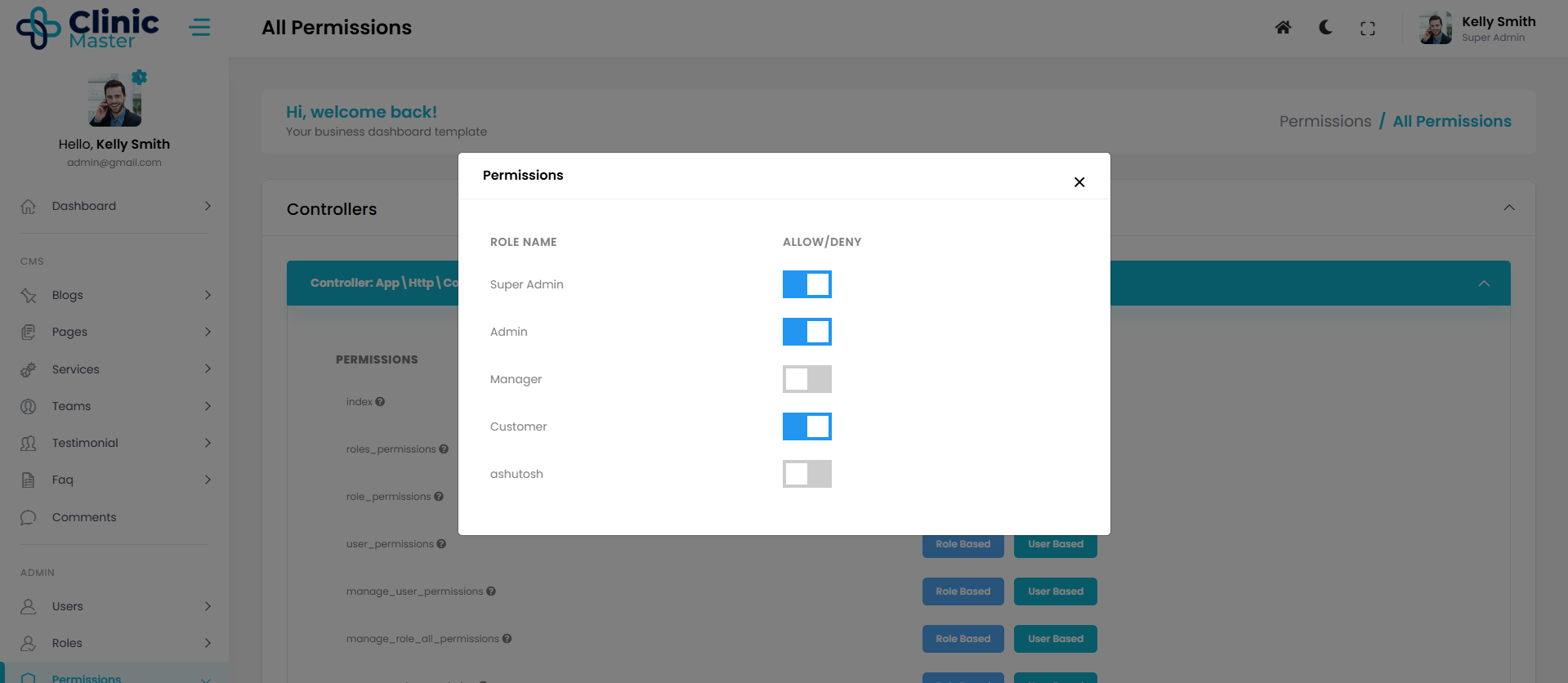Allow permission for ashutosh role
The height and width of the screenshot is (683, 1568).
pos(806,474)
